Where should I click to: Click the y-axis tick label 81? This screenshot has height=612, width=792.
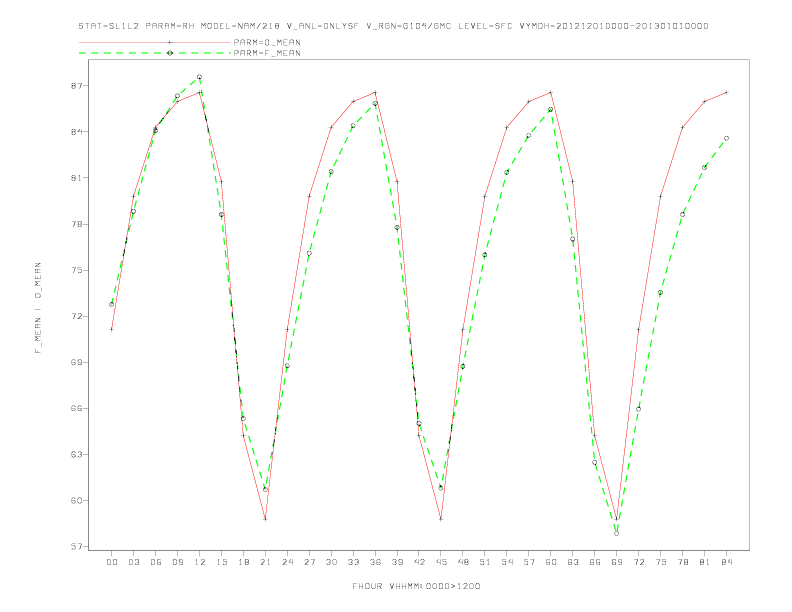[x=76, y=178]
